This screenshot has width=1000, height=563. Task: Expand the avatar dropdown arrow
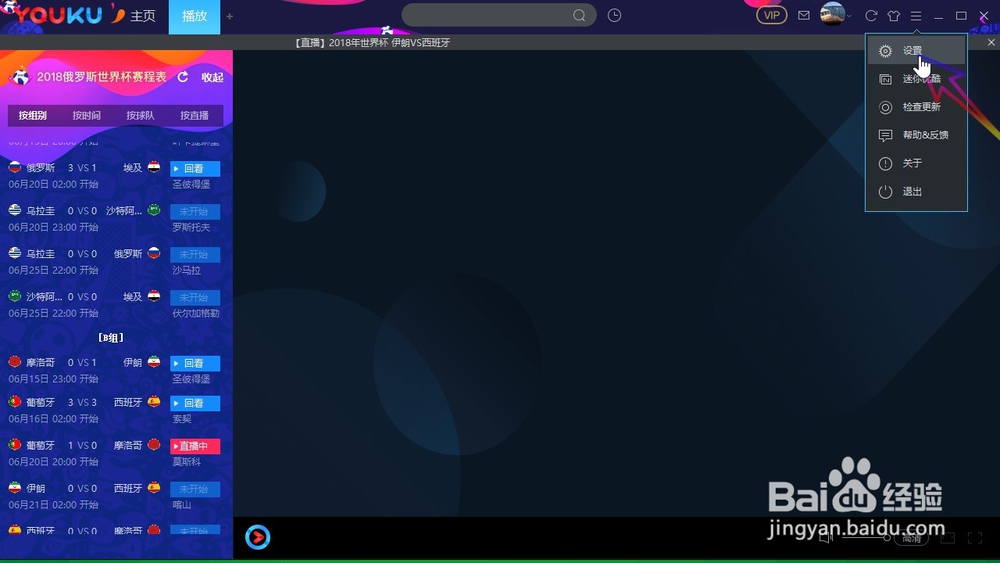coord(849,16)
